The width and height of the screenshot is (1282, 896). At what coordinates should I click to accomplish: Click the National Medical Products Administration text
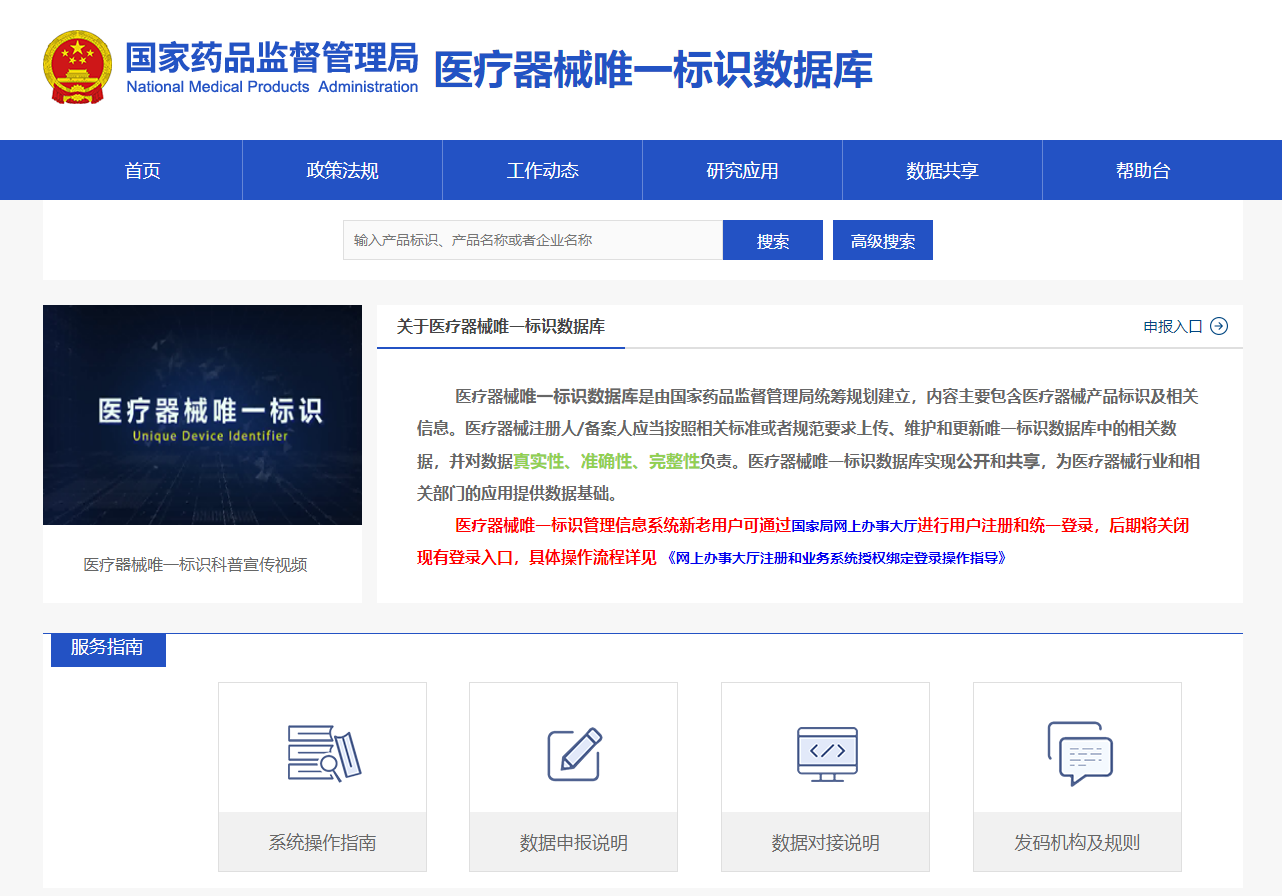[x=272, y=87]
